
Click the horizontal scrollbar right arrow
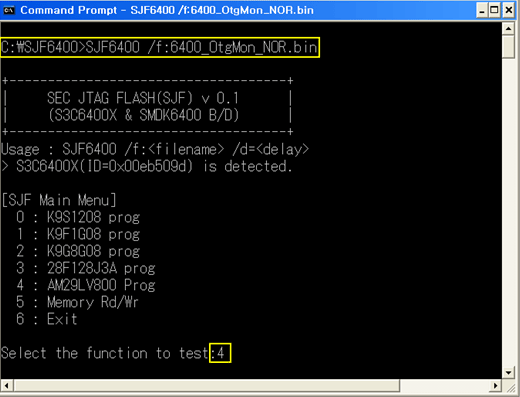coord(496,386)
